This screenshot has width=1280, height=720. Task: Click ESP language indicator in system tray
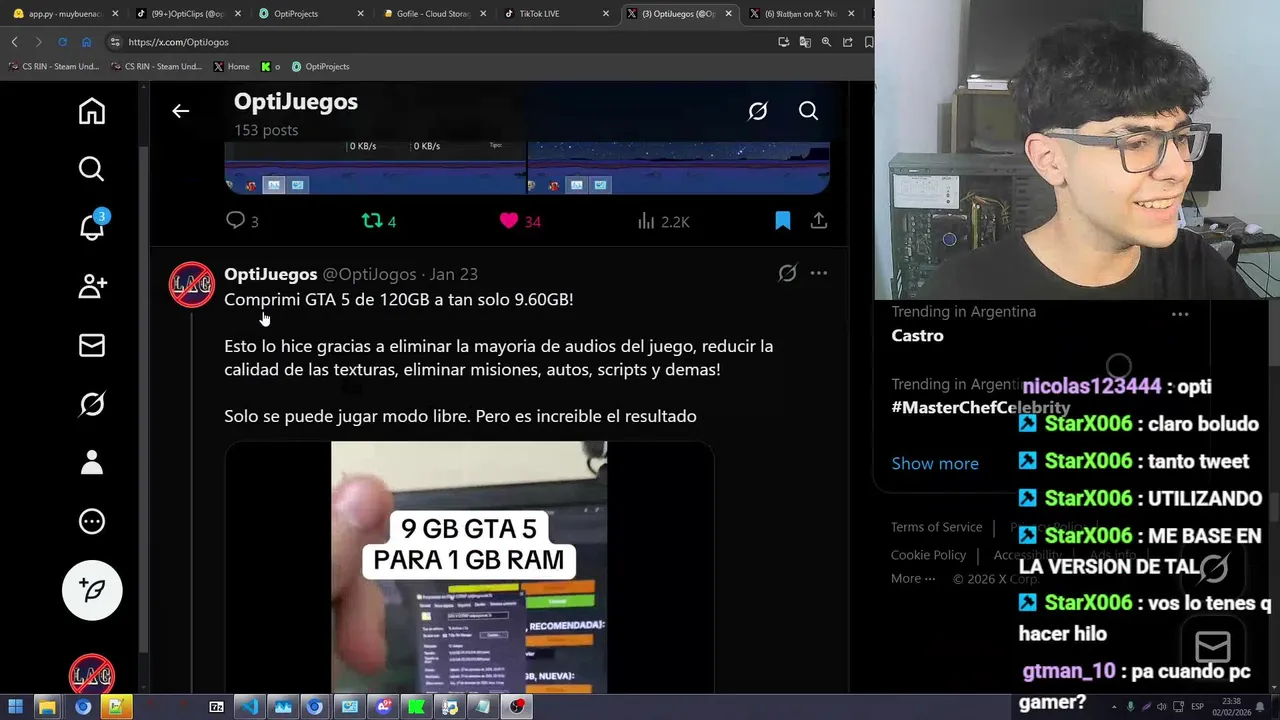click(x=1197, y=706)
